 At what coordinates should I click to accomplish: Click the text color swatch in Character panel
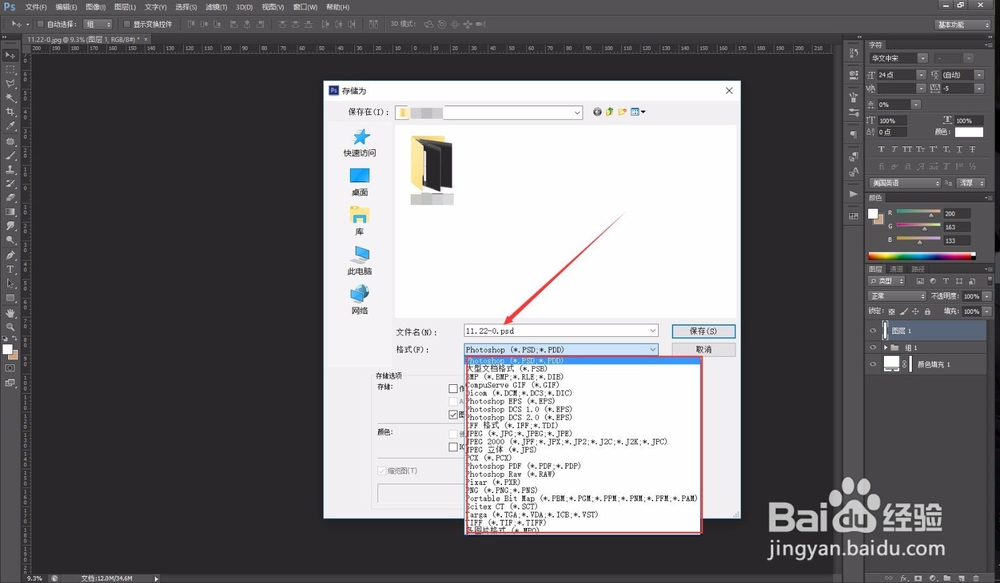969,132
